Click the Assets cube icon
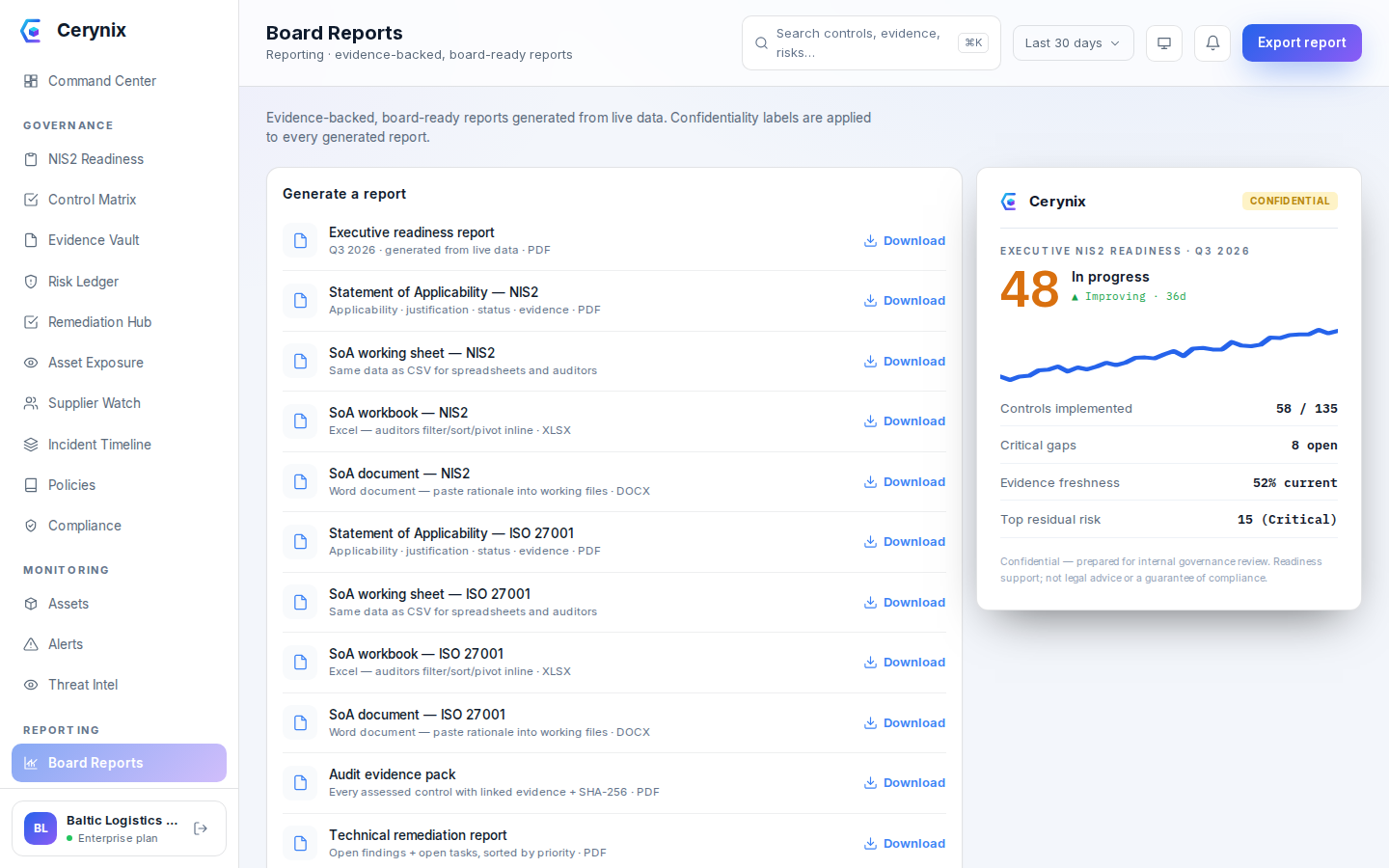Viewport: 1389px width, 868px height. [x=31, y=604]
